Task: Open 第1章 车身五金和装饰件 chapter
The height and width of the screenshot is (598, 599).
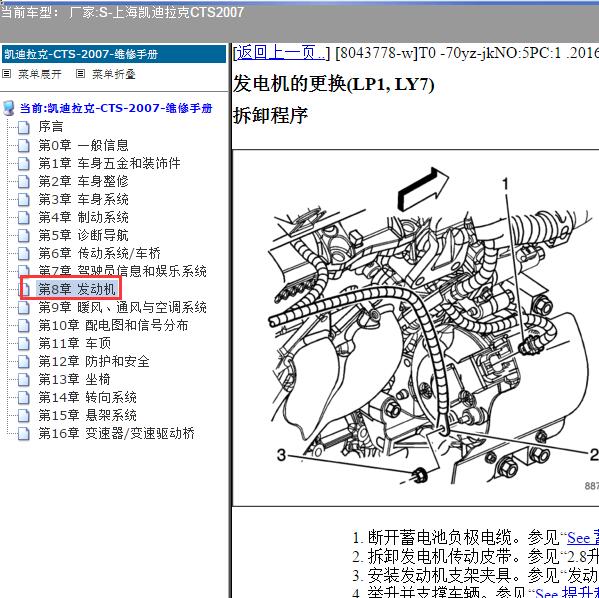Action: click(x=109, y=163)
